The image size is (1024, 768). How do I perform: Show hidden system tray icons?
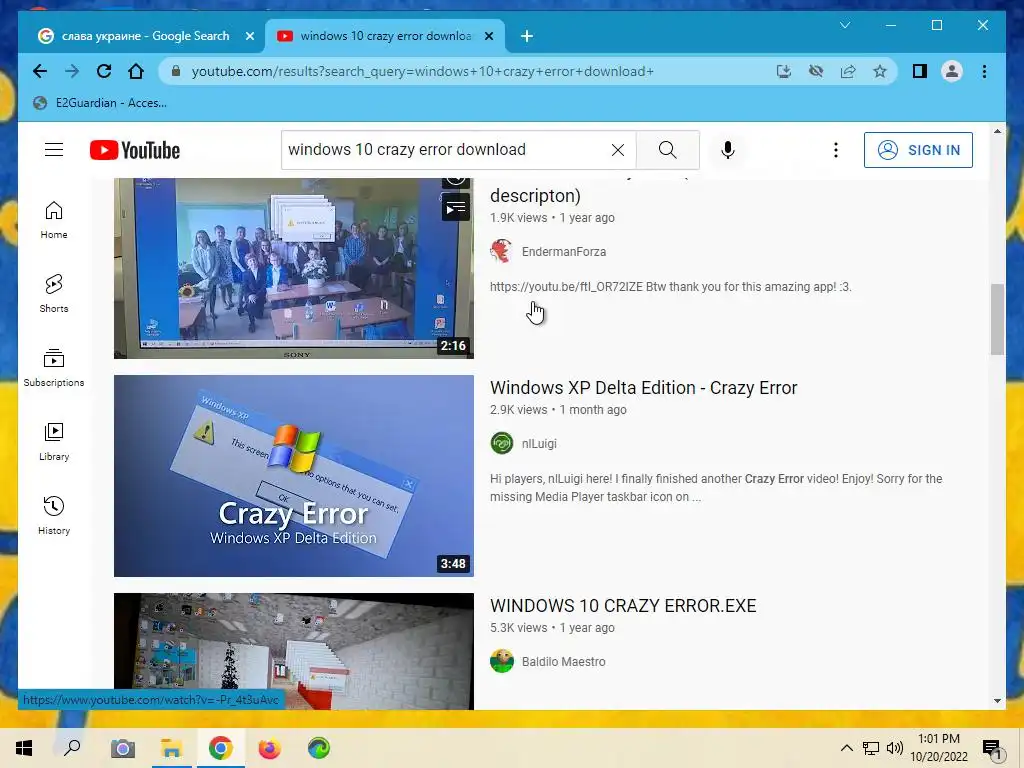click(846, 748)
